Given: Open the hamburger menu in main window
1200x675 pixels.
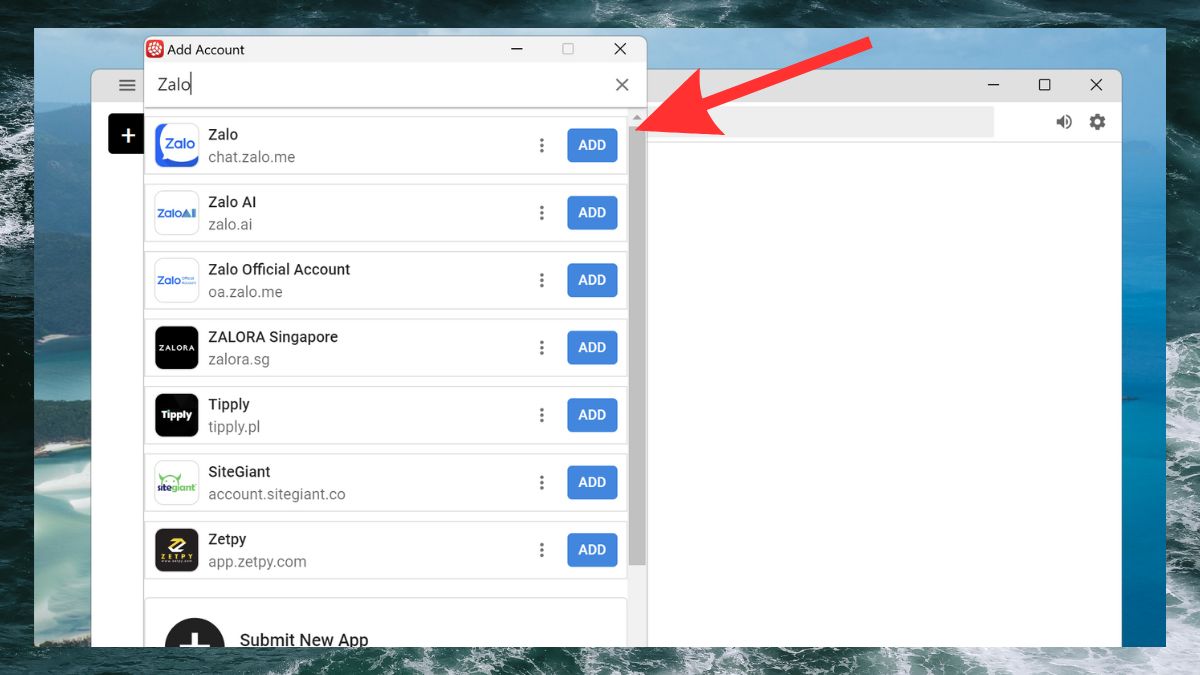Looking at the screenshot, I should 127,85.
